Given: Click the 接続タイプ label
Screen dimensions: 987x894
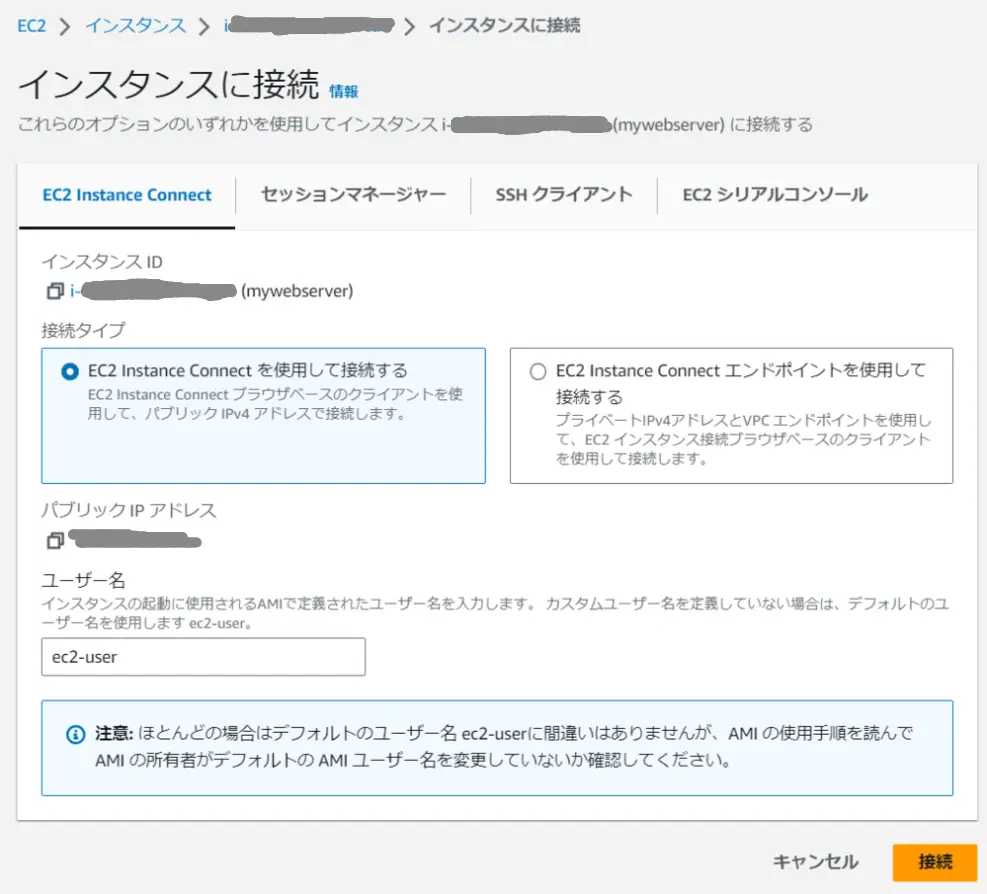Looking at the screenshot, I should [x=83, y=331].
